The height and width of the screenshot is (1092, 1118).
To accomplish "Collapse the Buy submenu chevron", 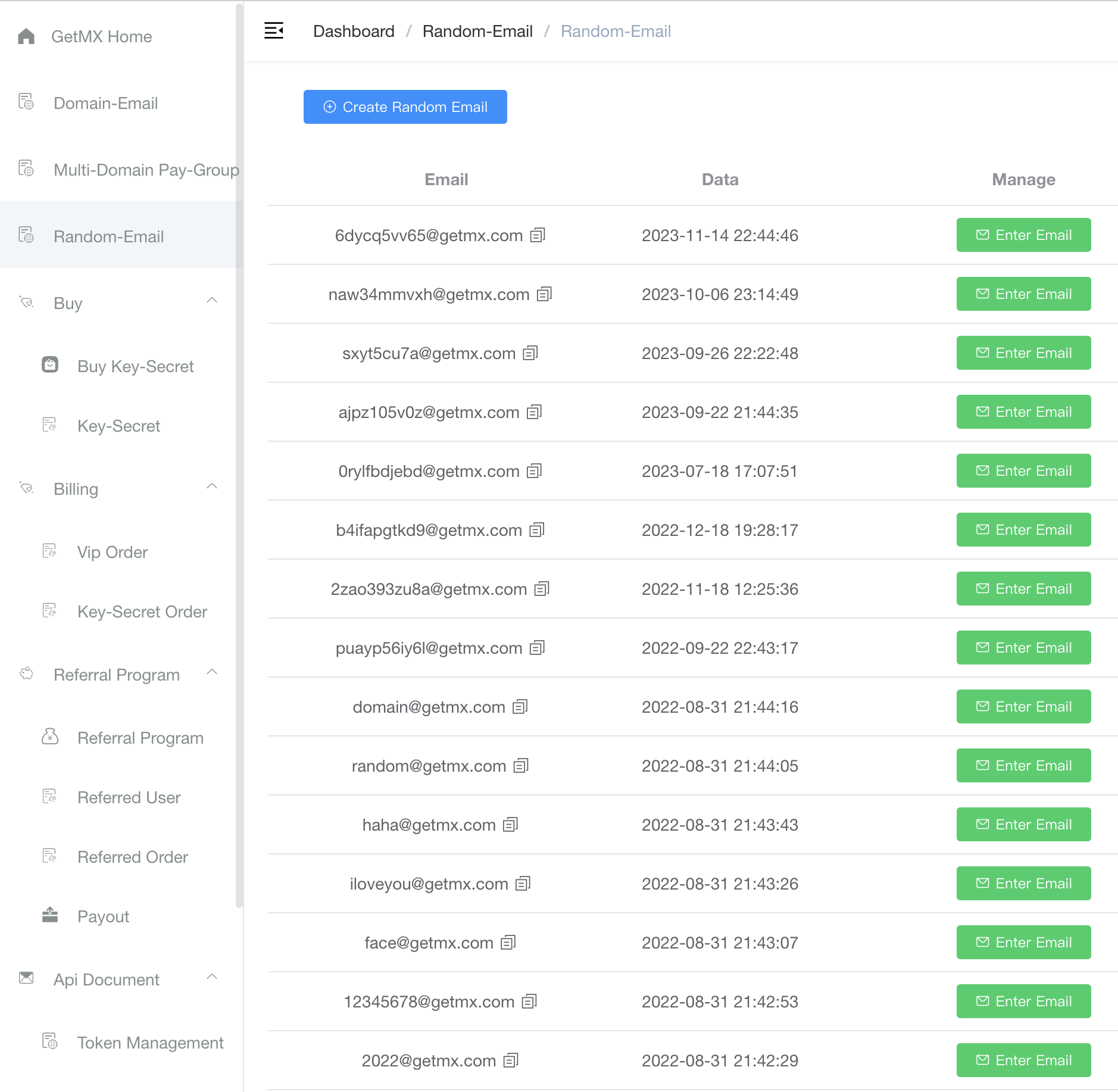I will tap(212, 301).
